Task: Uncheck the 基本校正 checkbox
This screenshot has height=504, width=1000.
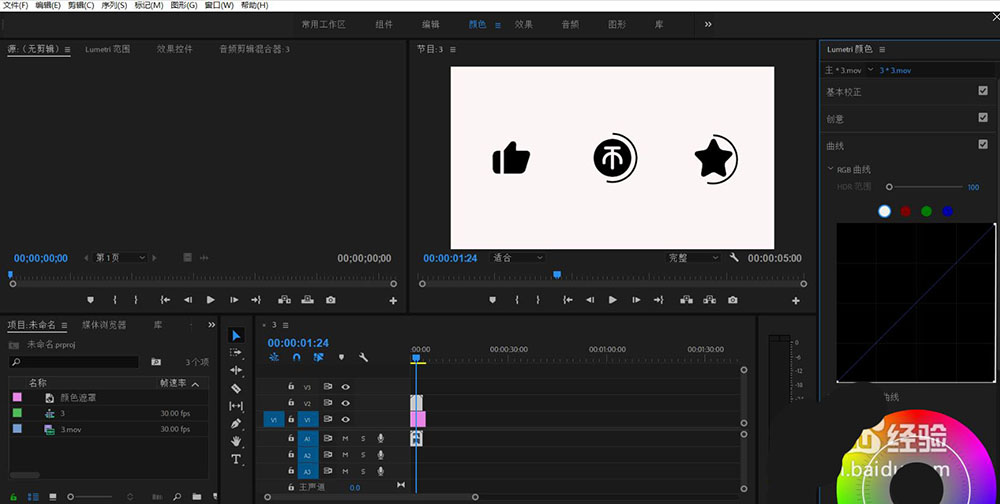Action: pos(983,91)
